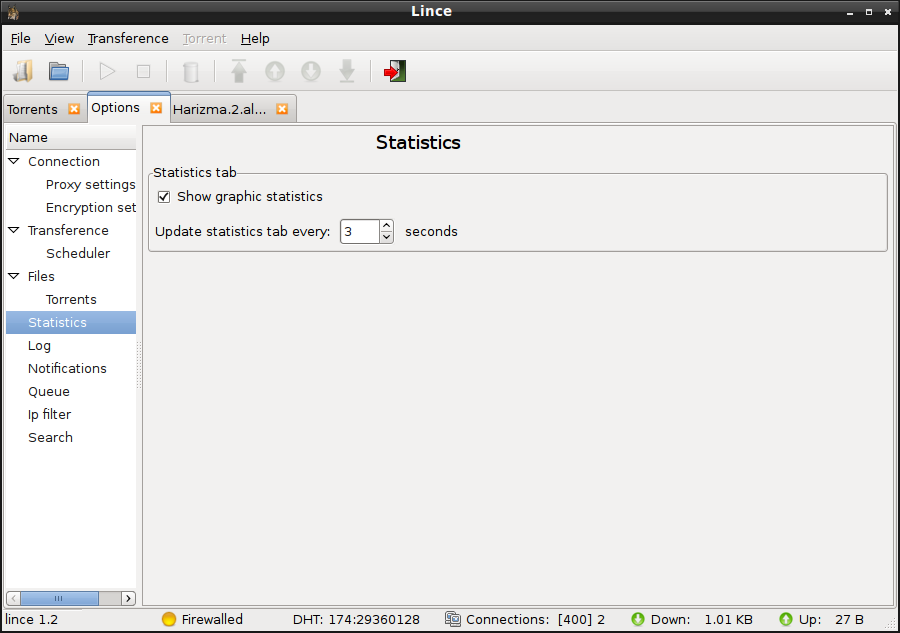Screen dimensions: 900x633
Task: Open the View menu
Action: pyautogui.click(x=59, y=38)
